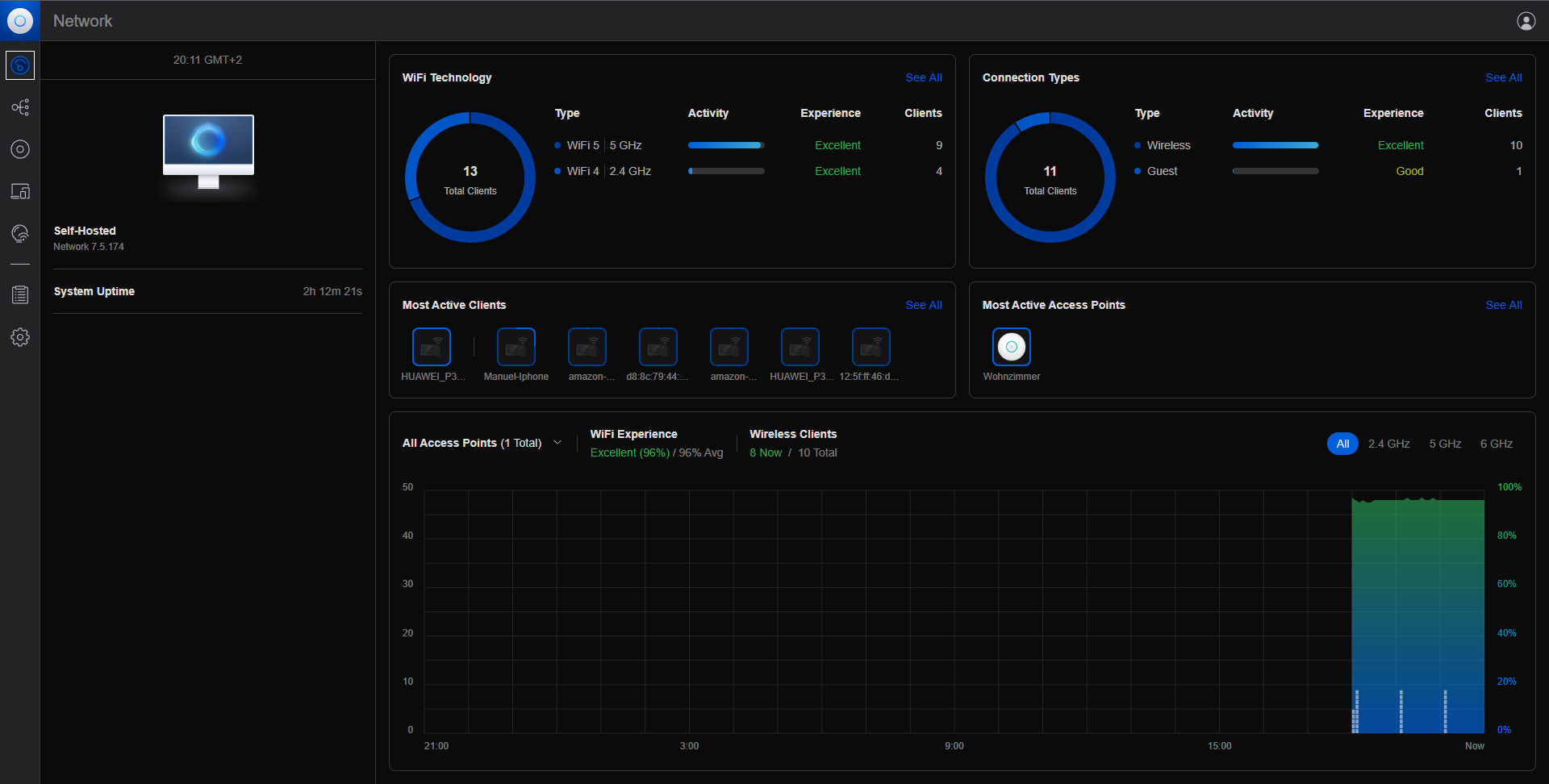Open Client Devices page in sidebar

point(20,191)
